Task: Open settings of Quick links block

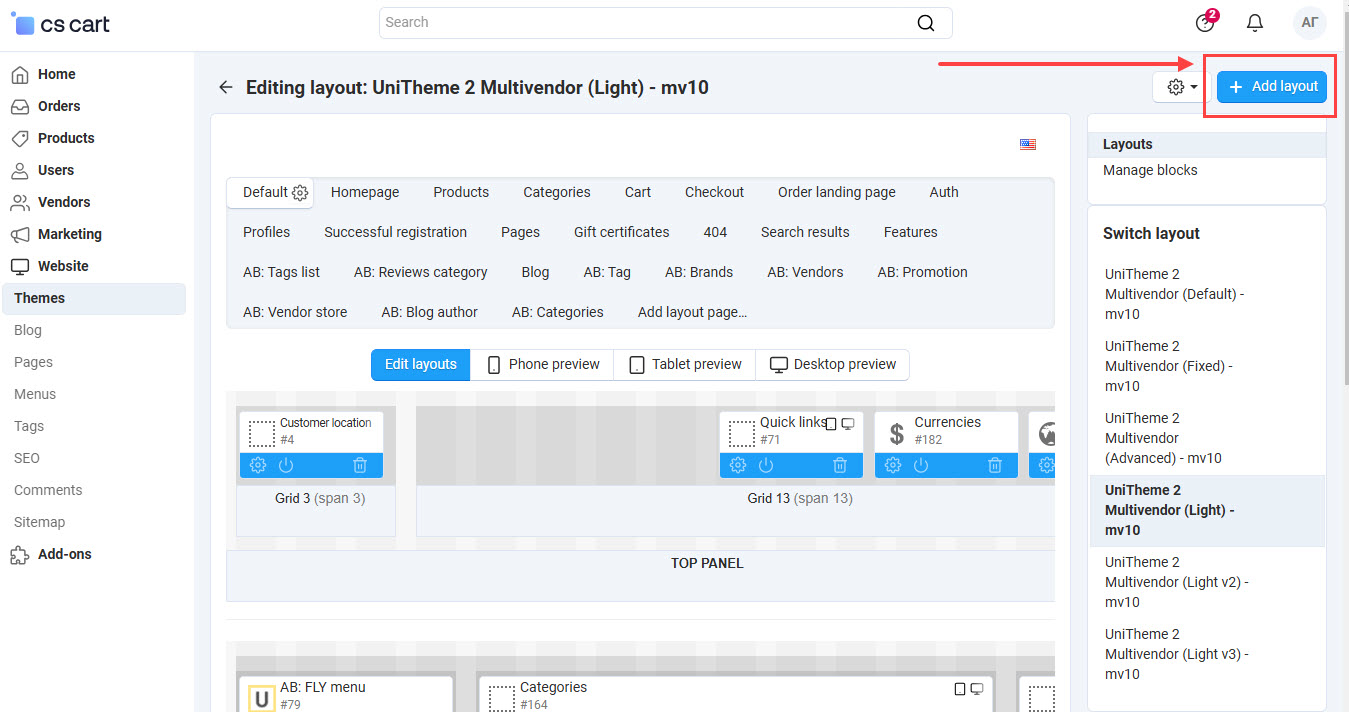Action: click(738, 465)
